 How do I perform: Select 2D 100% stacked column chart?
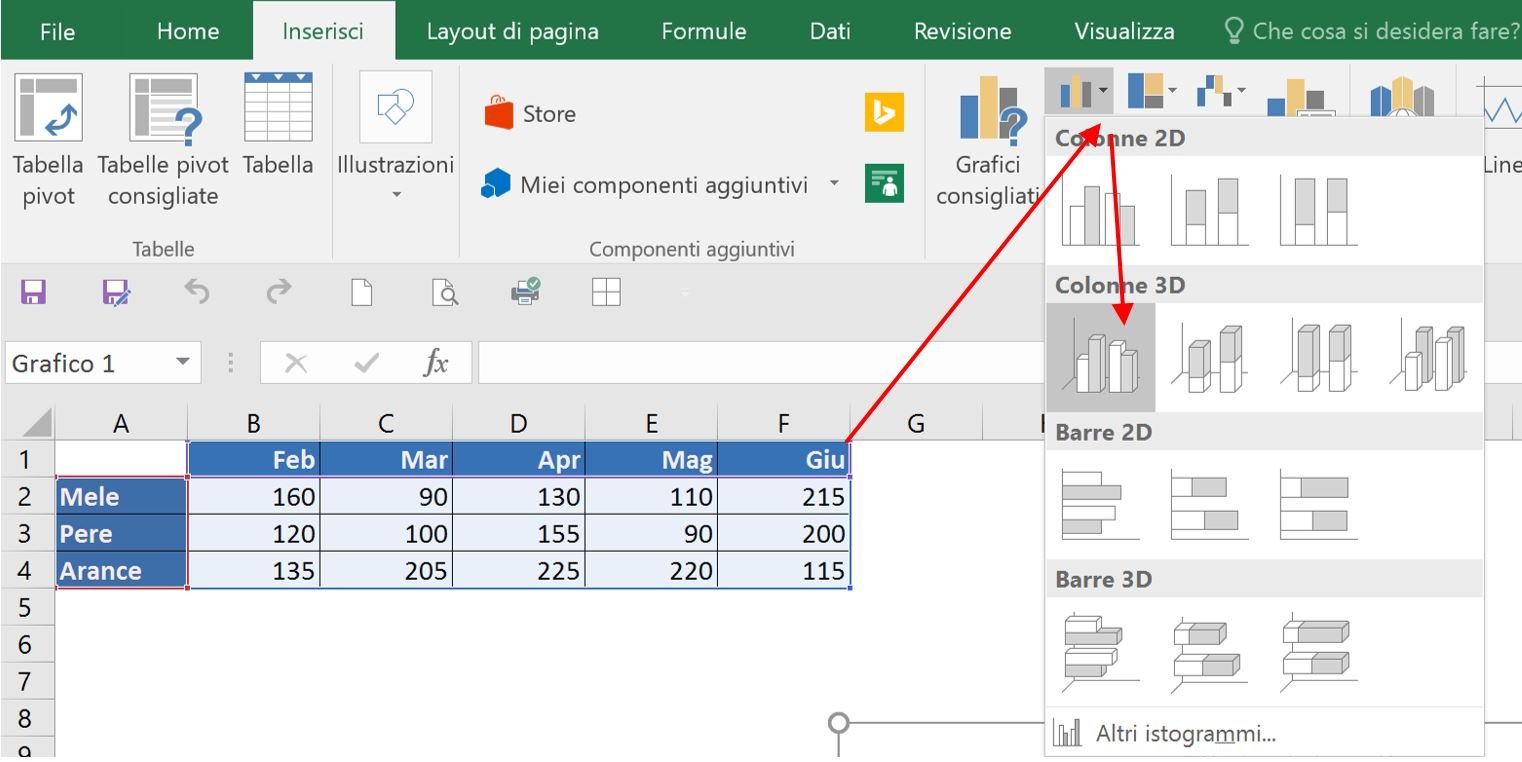pyautogui.click(x=1318, y=210)
